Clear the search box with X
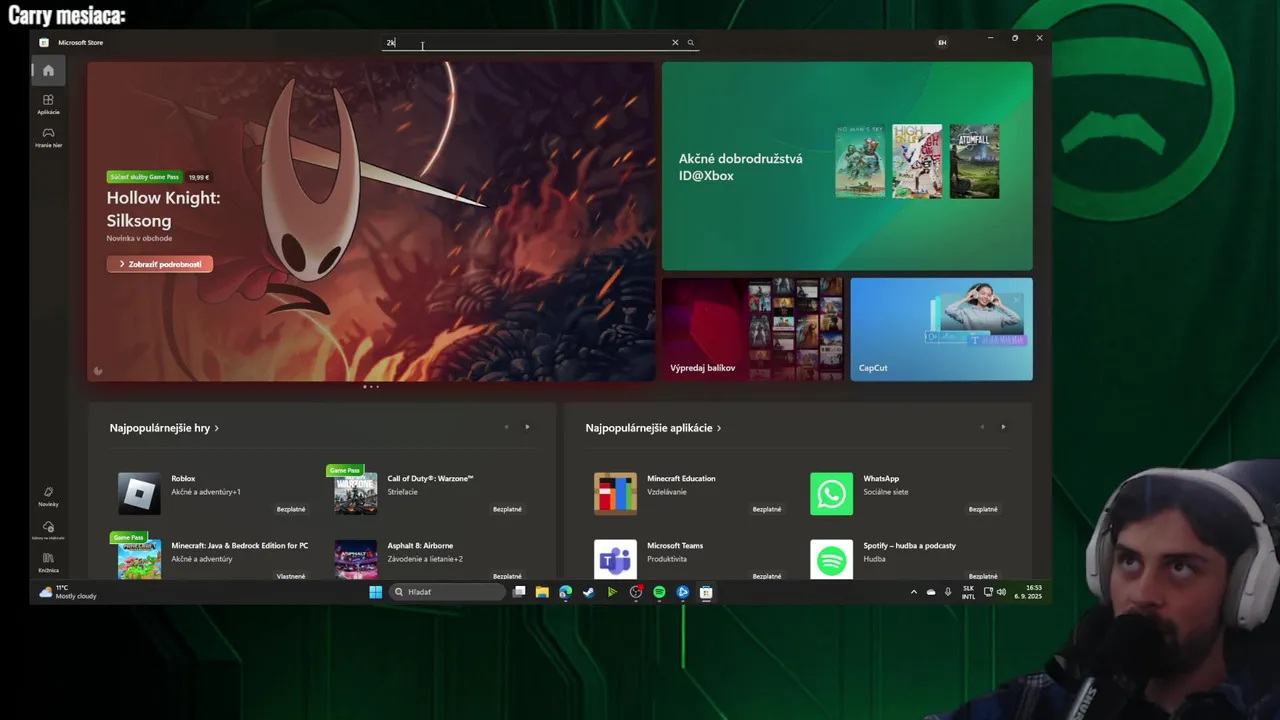 click(x=675, y=42)
